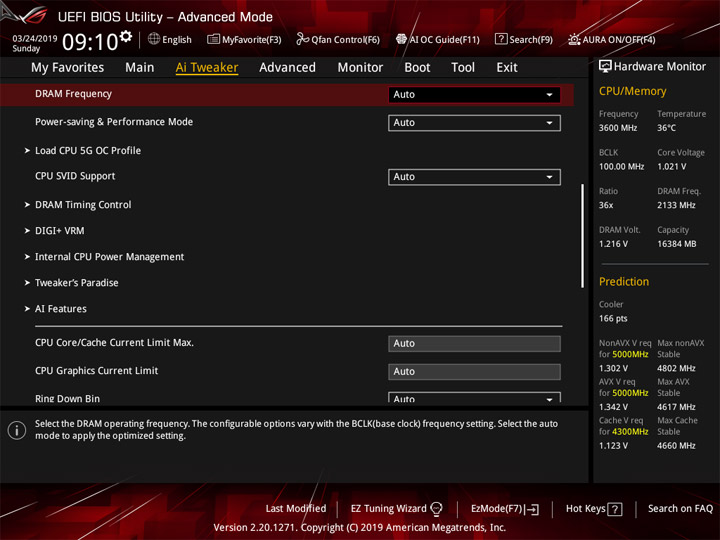Open CPU SVID Support dropdown

pos(474,177)
